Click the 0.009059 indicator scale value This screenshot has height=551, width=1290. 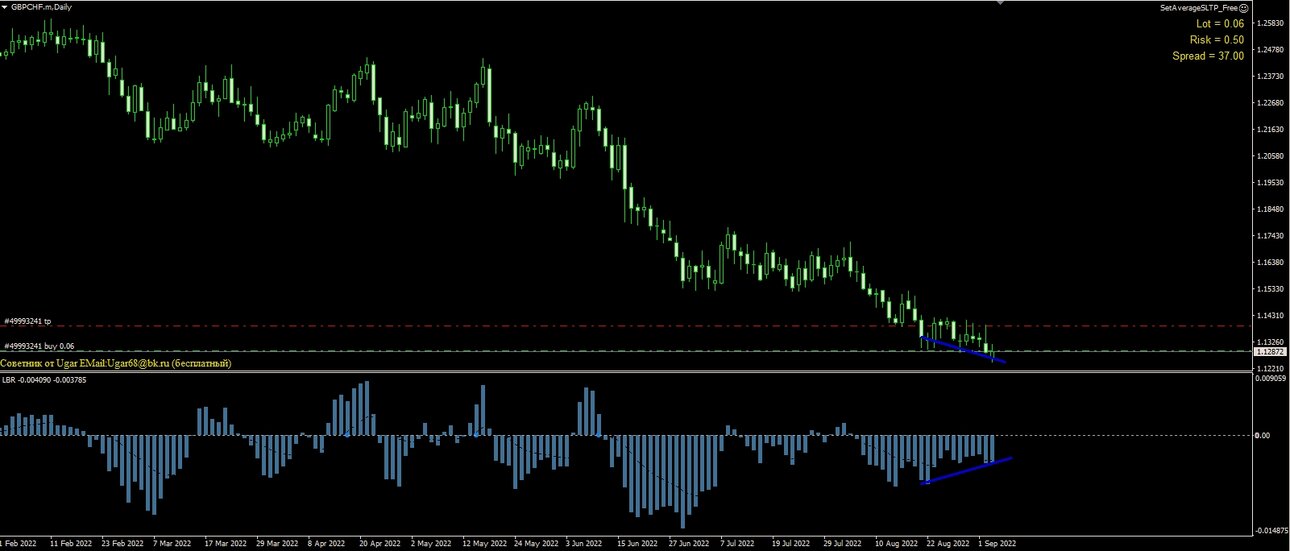(x=1272, y=379)
